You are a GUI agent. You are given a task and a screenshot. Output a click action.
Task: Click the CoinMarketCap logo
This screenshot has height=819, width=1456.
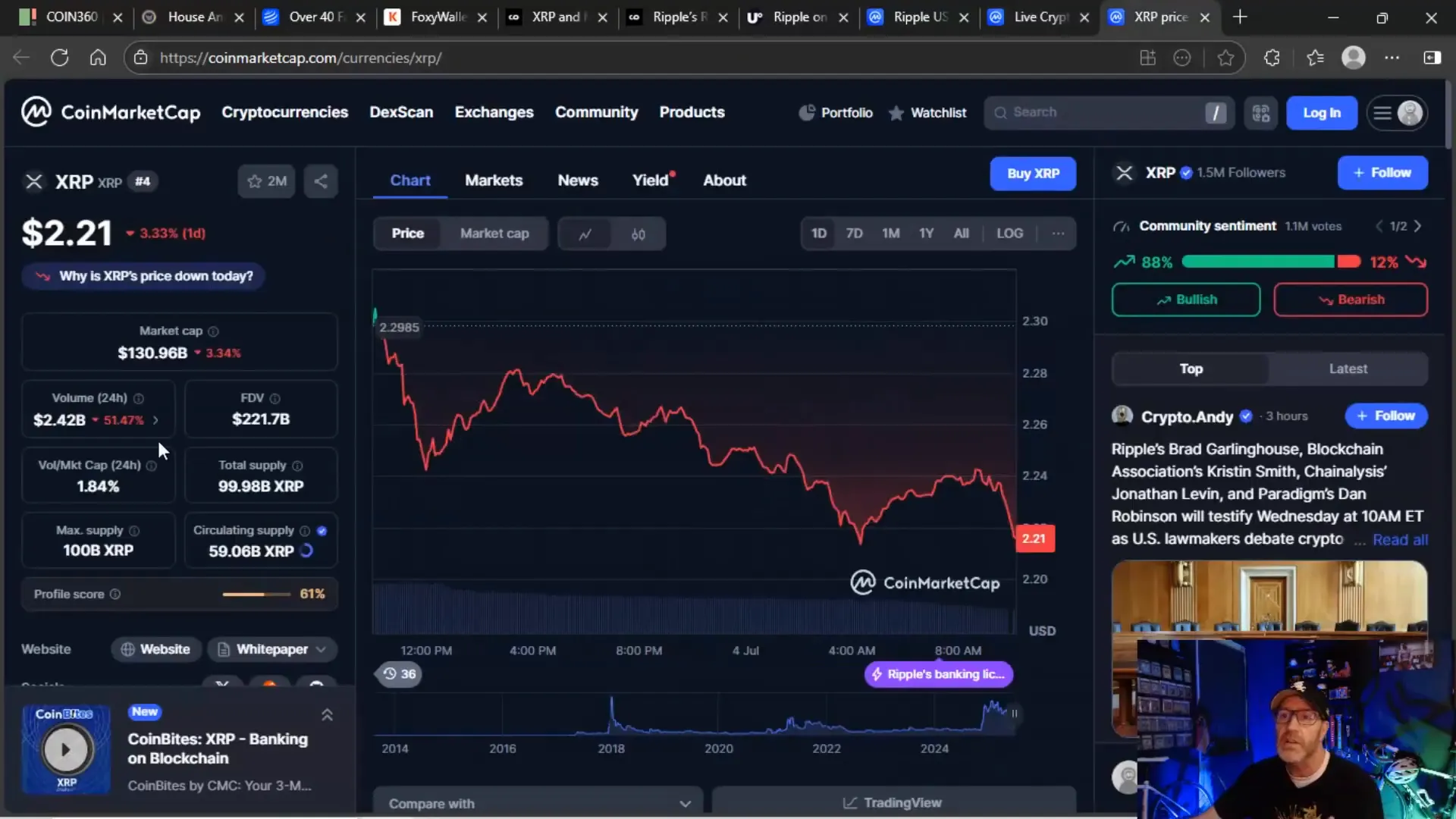111,112
